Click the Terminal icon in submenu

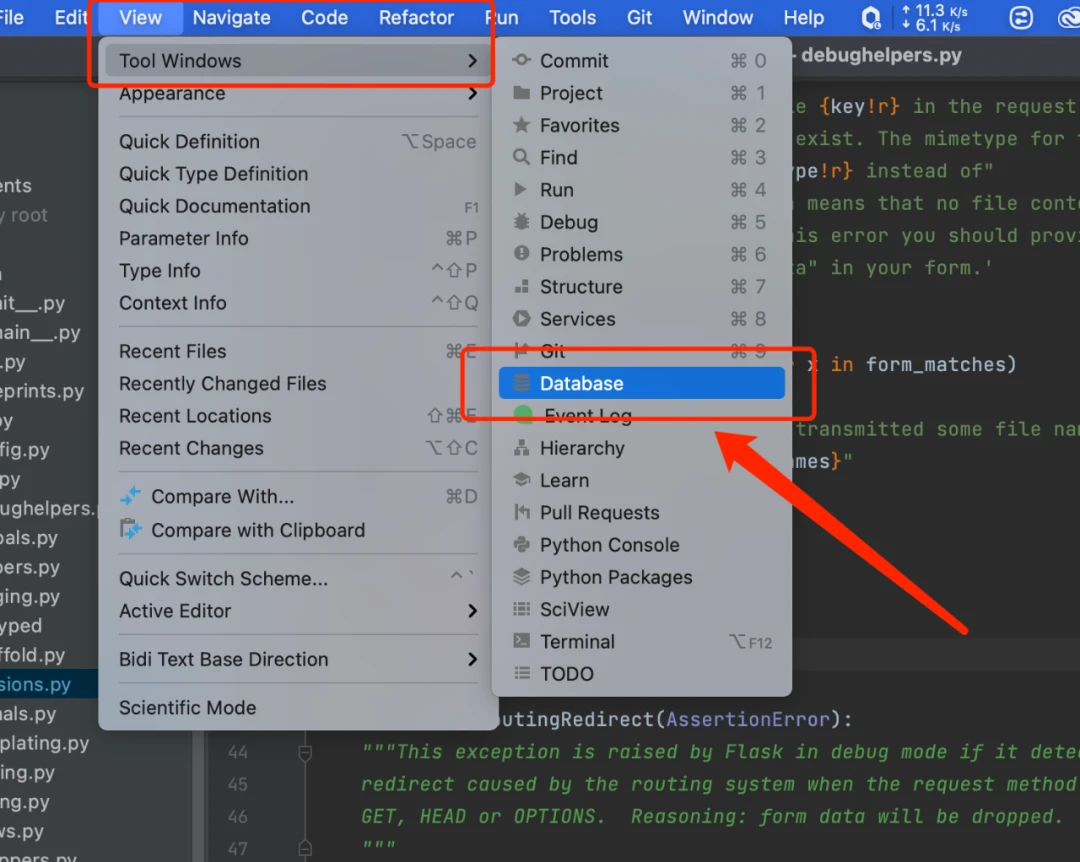521,641
